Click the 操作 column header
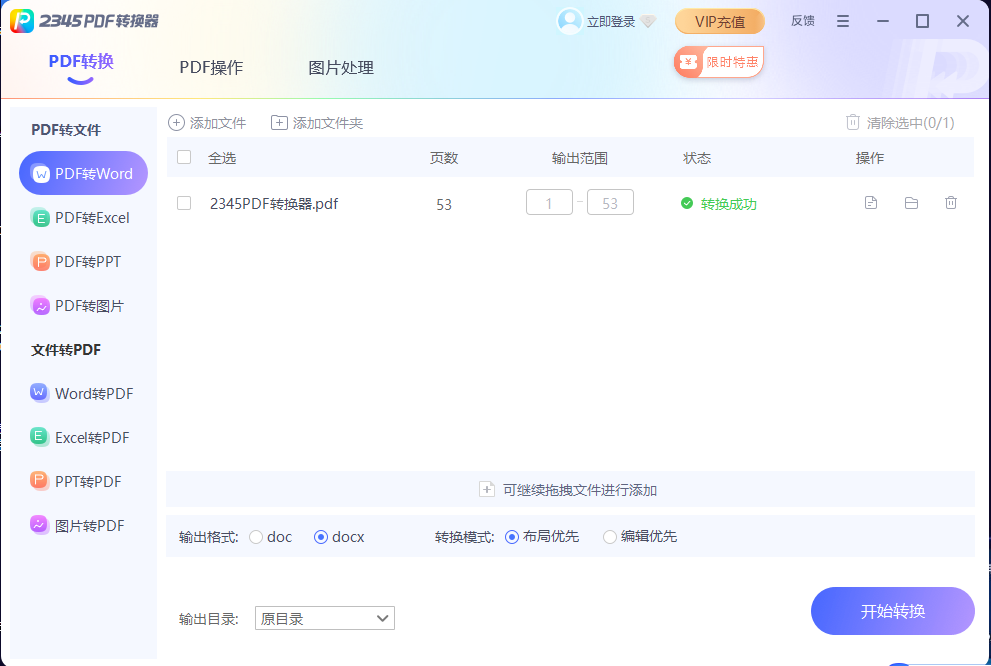This screenshot has width=991, height=666. tap(870, 158)
